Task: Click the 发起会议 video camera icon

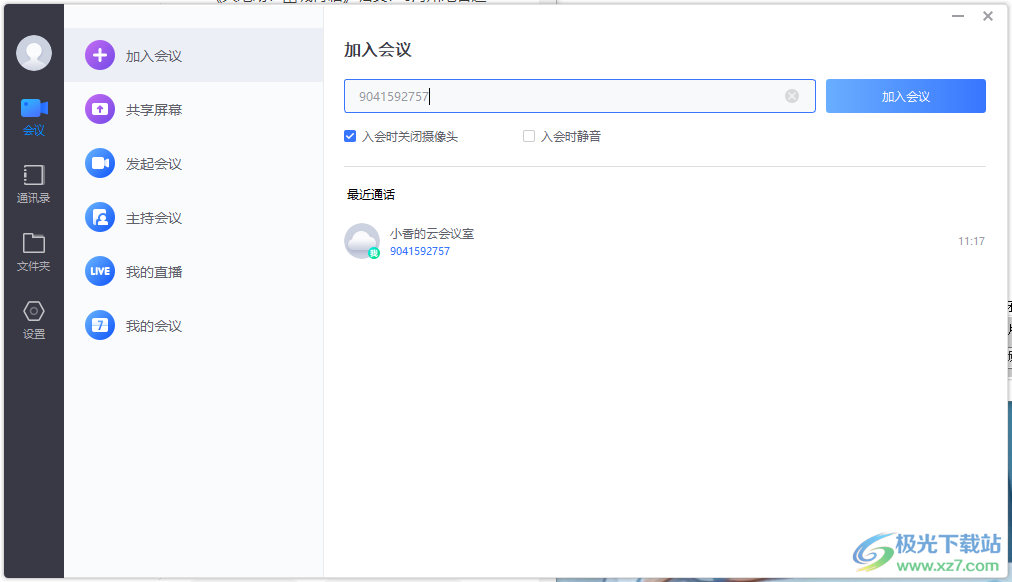Action: tap(100, 163)
